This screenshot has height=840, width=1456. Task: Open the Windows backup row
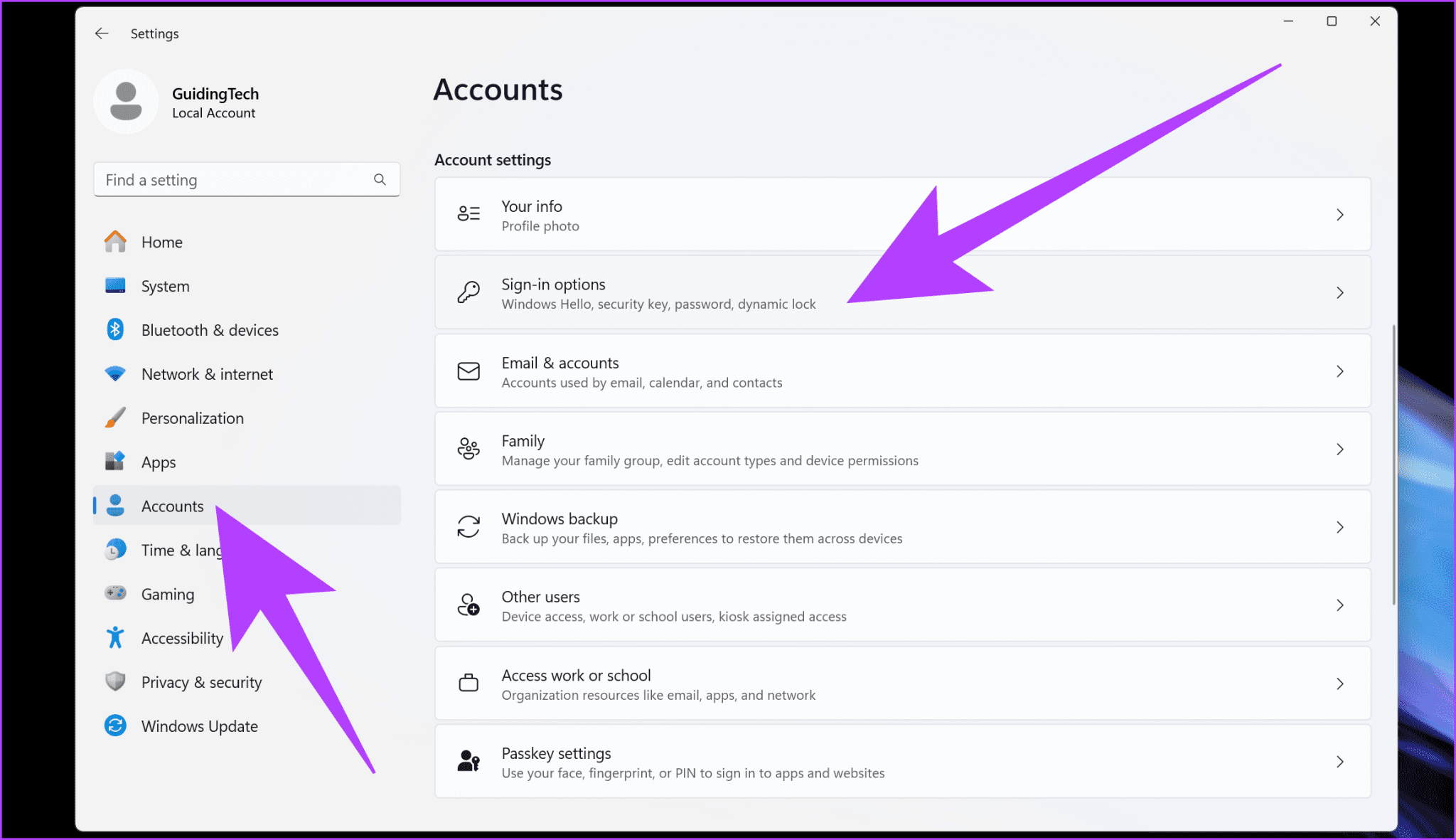pos(711,527)
